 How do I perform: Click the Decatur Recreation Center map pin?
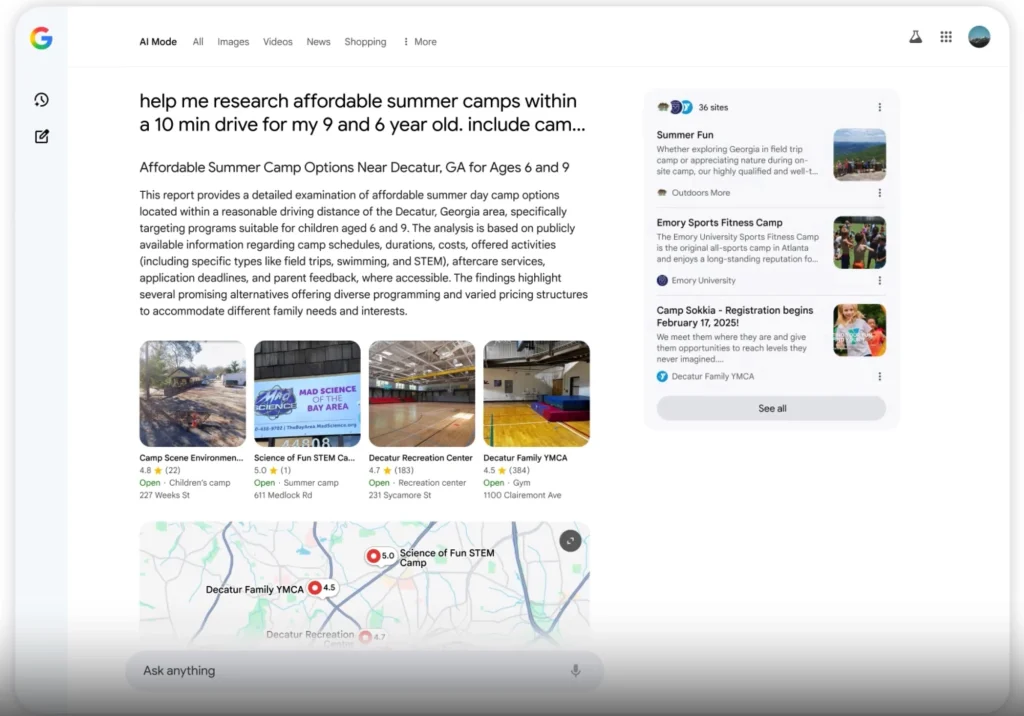pyautogui.click(x=366, y=636)
